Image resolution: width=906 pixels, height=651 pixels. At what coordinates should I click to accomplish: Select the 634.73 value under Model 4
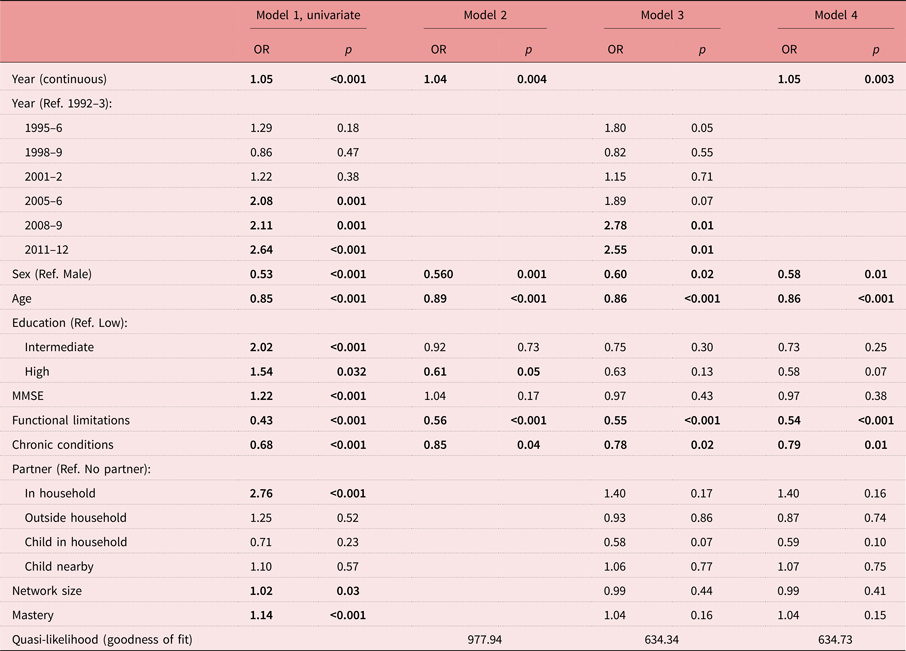[836, 639]
